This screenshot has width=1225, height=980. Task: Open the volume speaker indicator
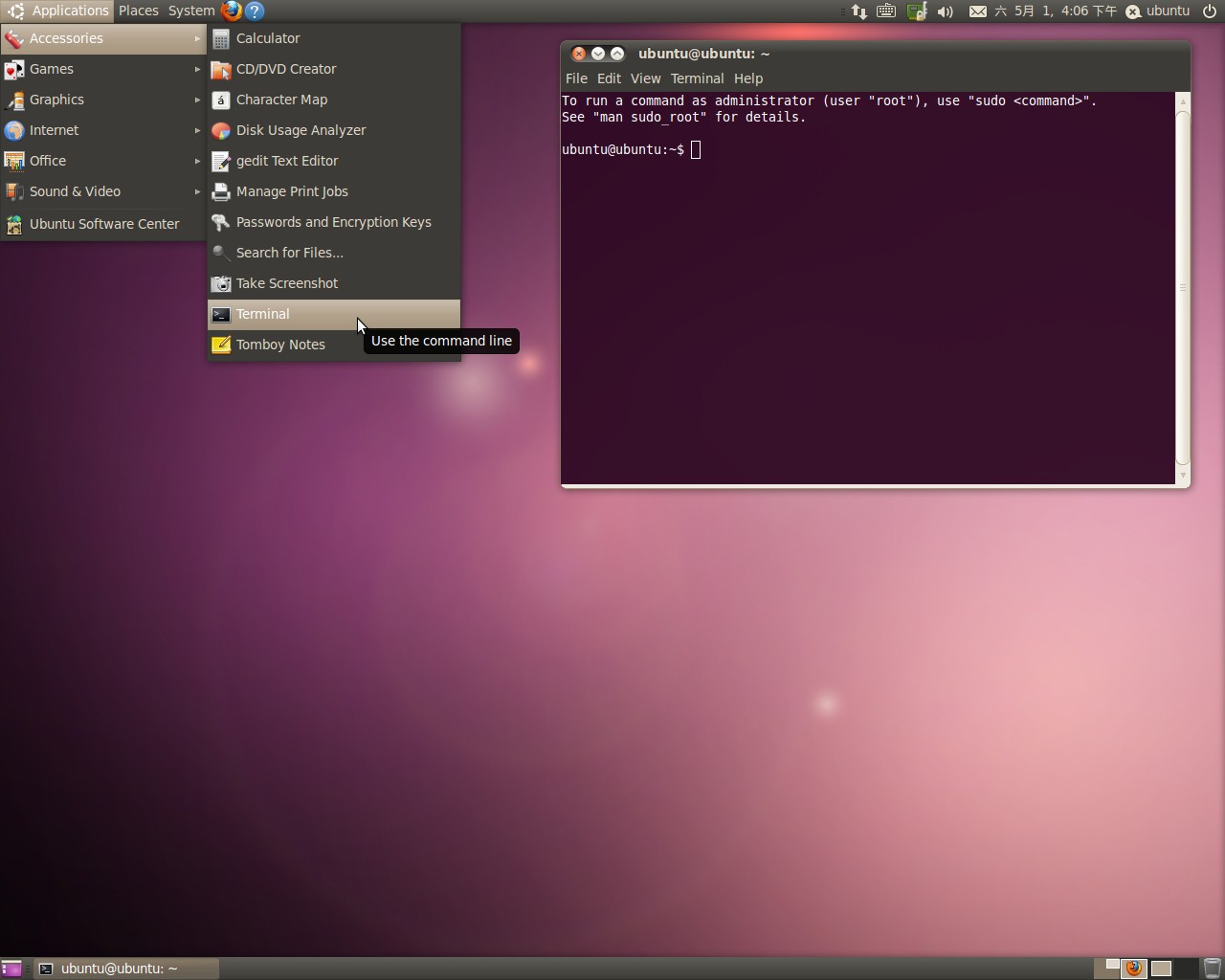click(946, 11)
